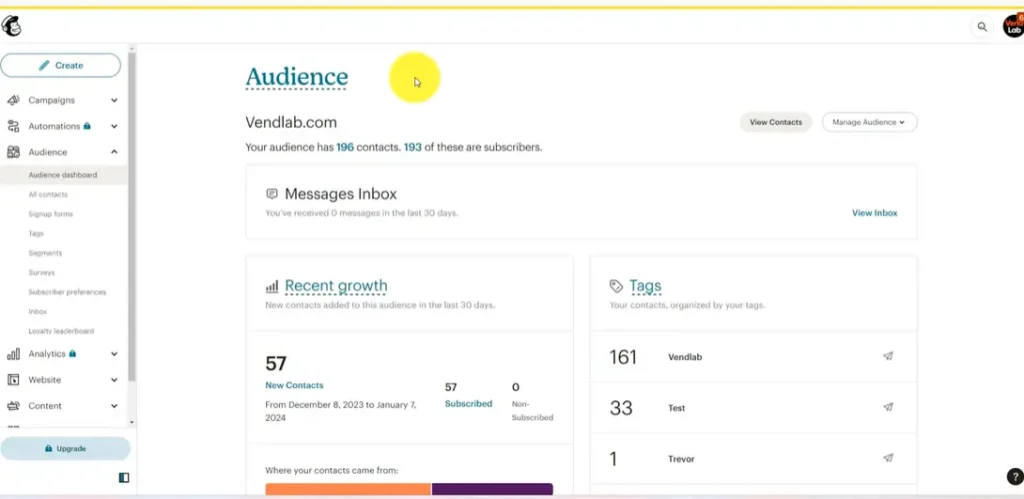Send campaign to Test tag icon
This screenshot has height=499, width=1024.
click(x=888, y=407)
